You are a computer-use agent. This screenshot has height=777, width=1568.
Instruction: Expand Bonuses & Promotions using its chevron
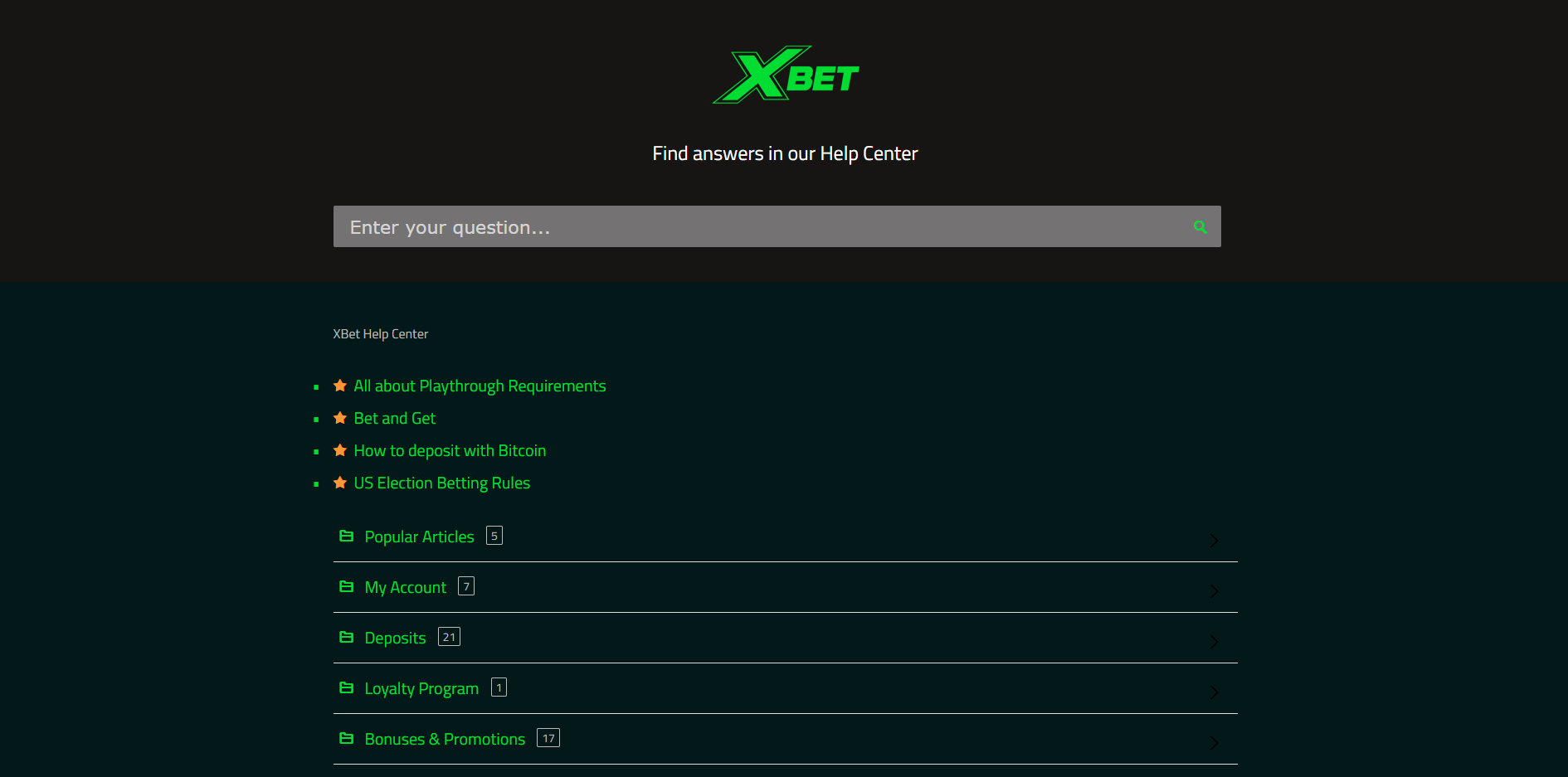[1214, 743]
